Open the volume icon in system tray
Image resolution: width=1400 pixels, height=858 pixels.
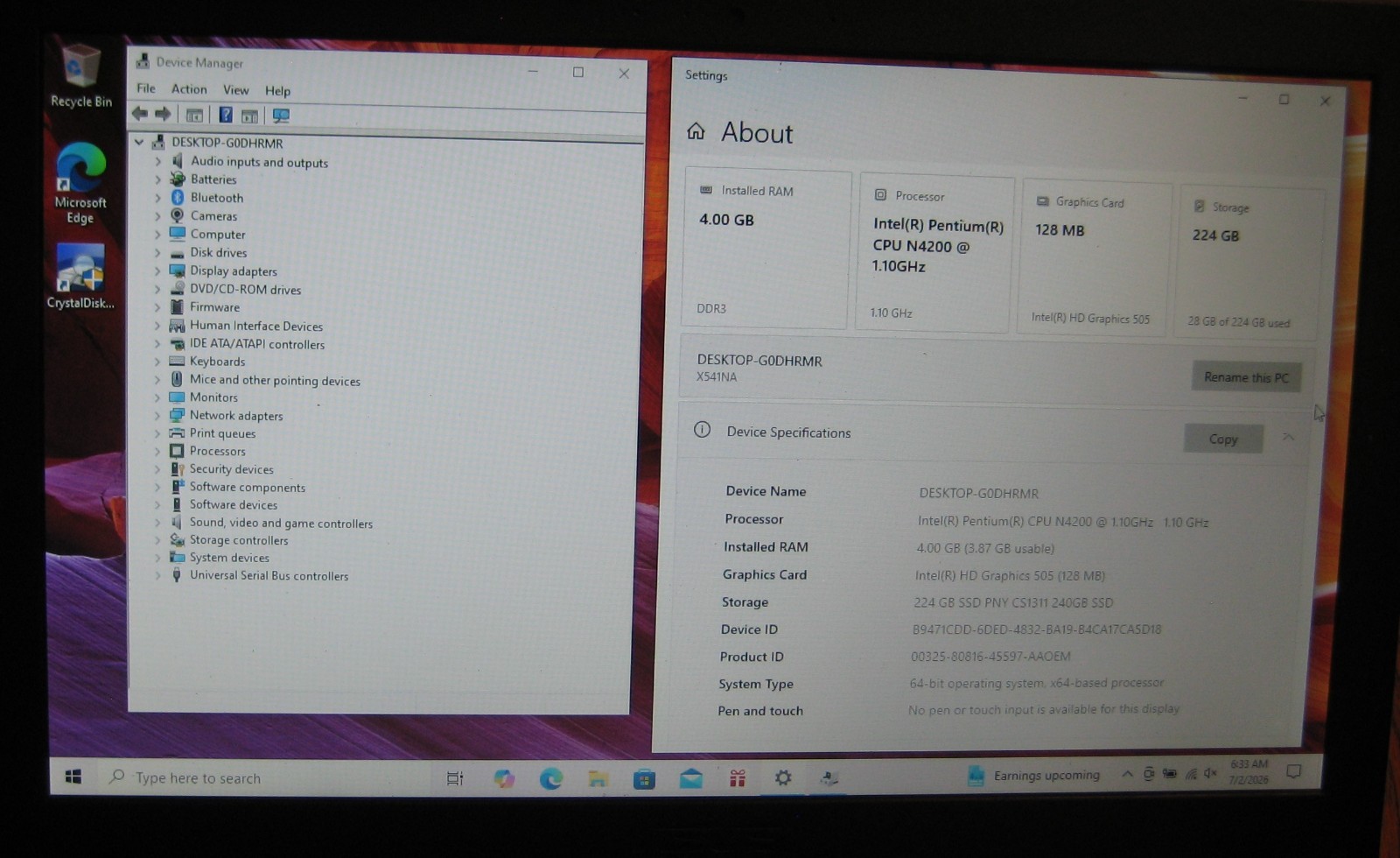(1210, 773)
